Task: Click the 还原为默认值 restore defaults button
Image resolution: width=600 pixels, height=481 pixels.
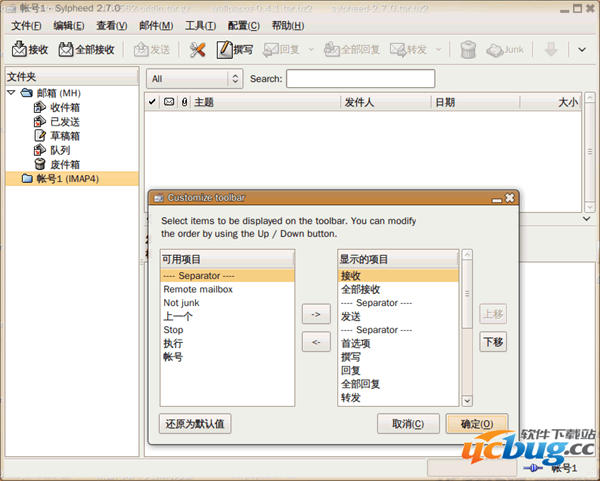Action: click(196, 423)
